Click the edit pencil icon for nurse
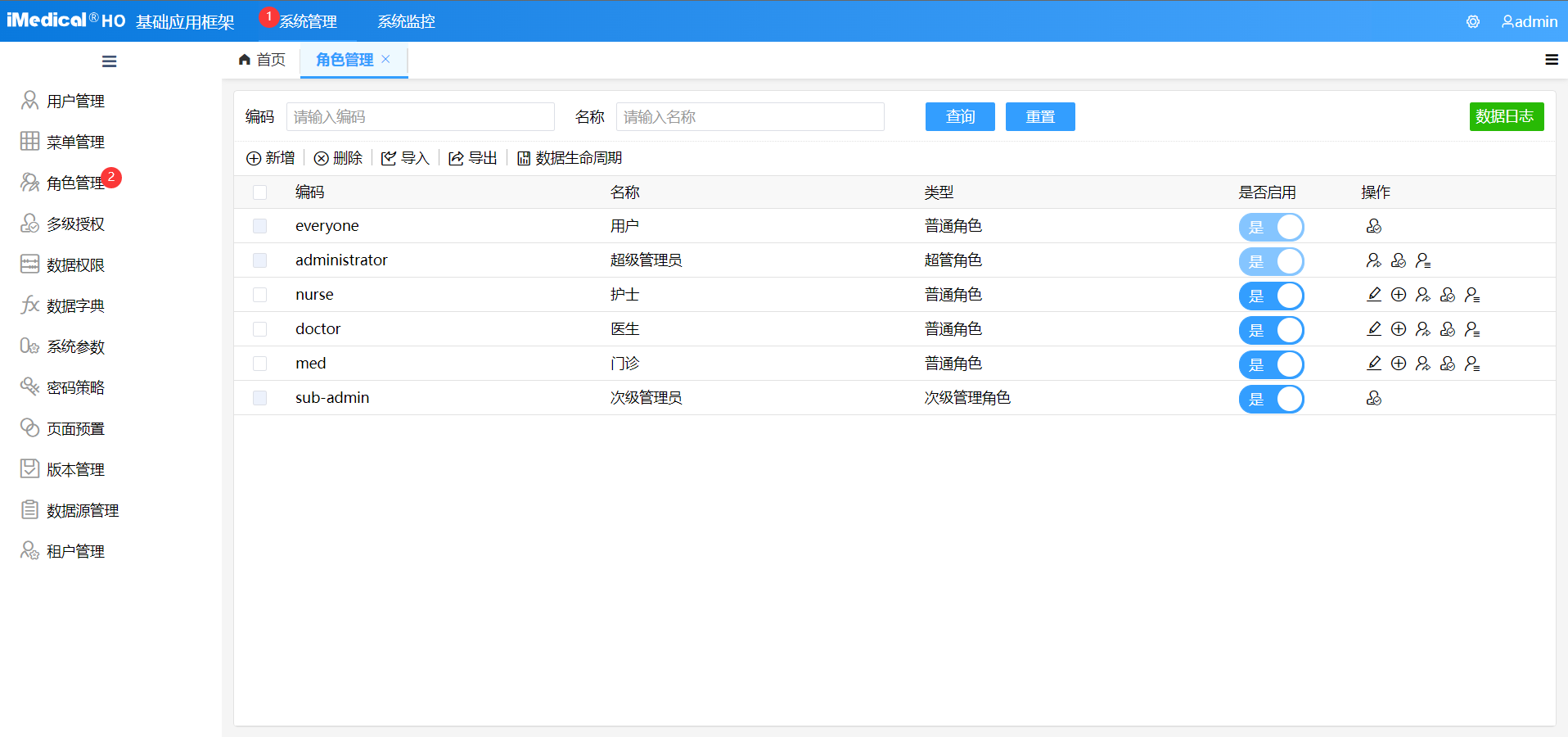This screenshot has height=737, width=1568. [x=1374, y=294]
